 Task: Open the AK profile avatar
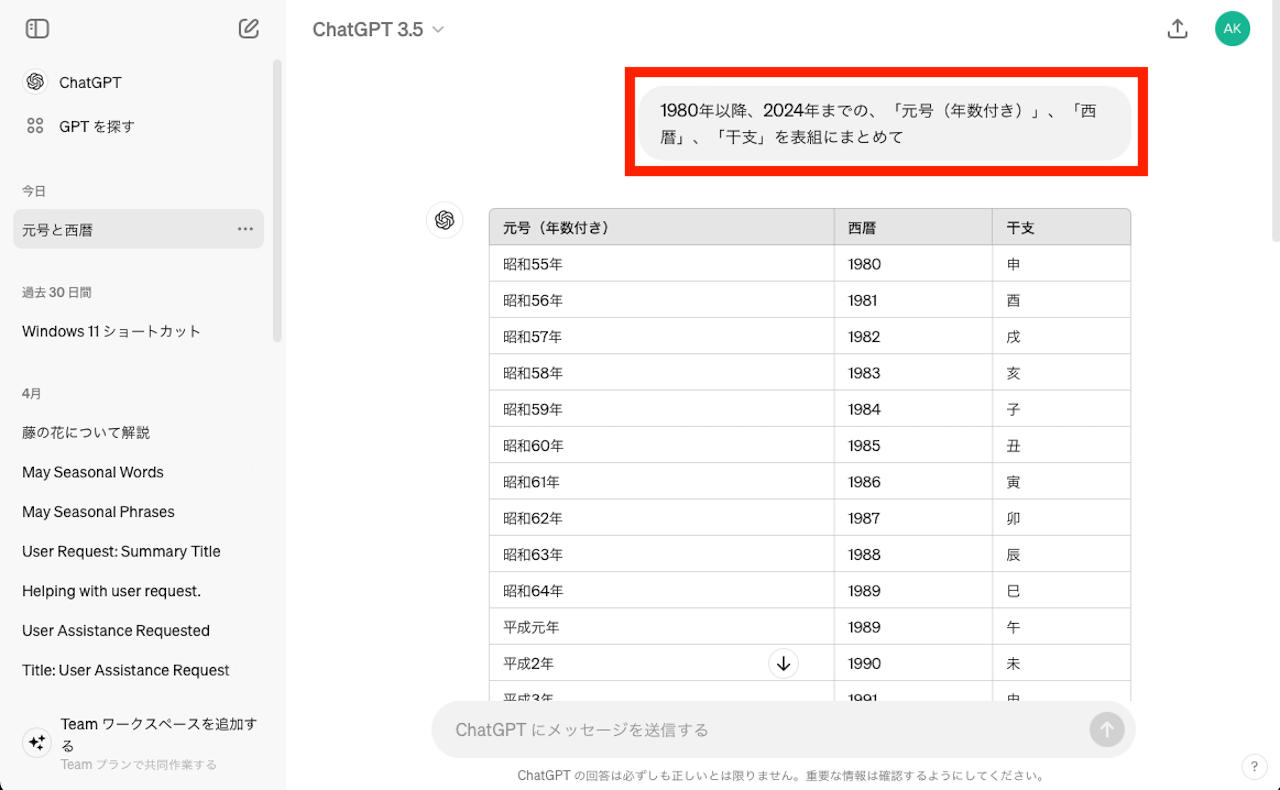tap(1232, 29)
